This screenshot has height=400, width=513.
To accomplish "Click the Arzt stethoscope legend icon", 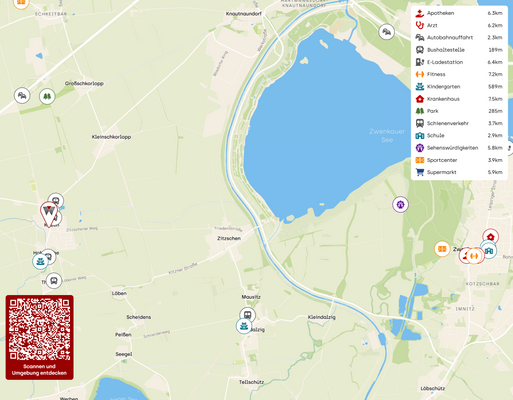I will 420,25.
